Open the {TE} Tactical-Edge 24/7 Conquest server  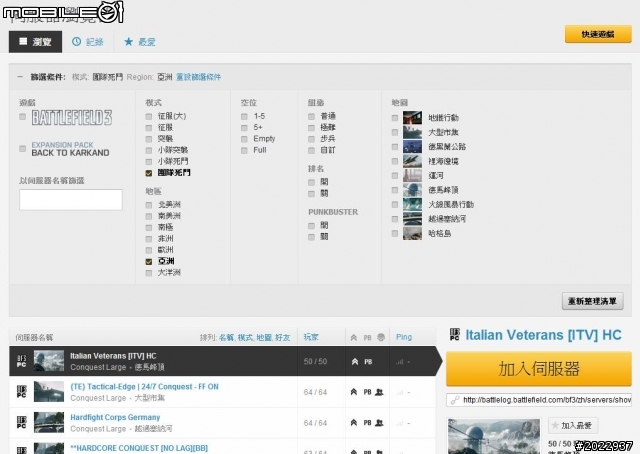[x=144, y=387]
